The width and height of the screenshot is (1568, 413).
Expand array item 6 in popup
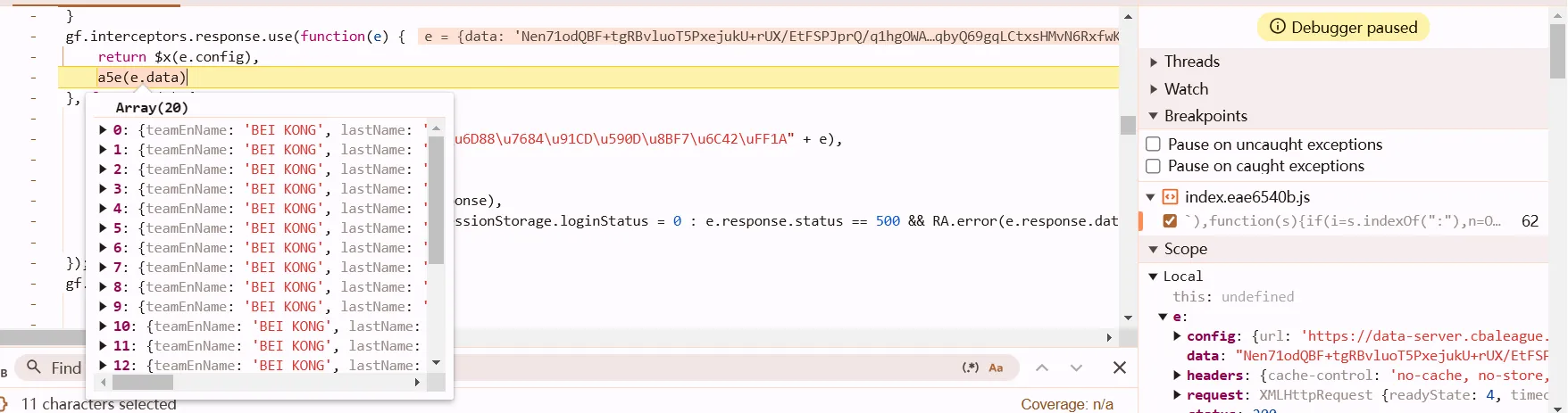[103, 248]
